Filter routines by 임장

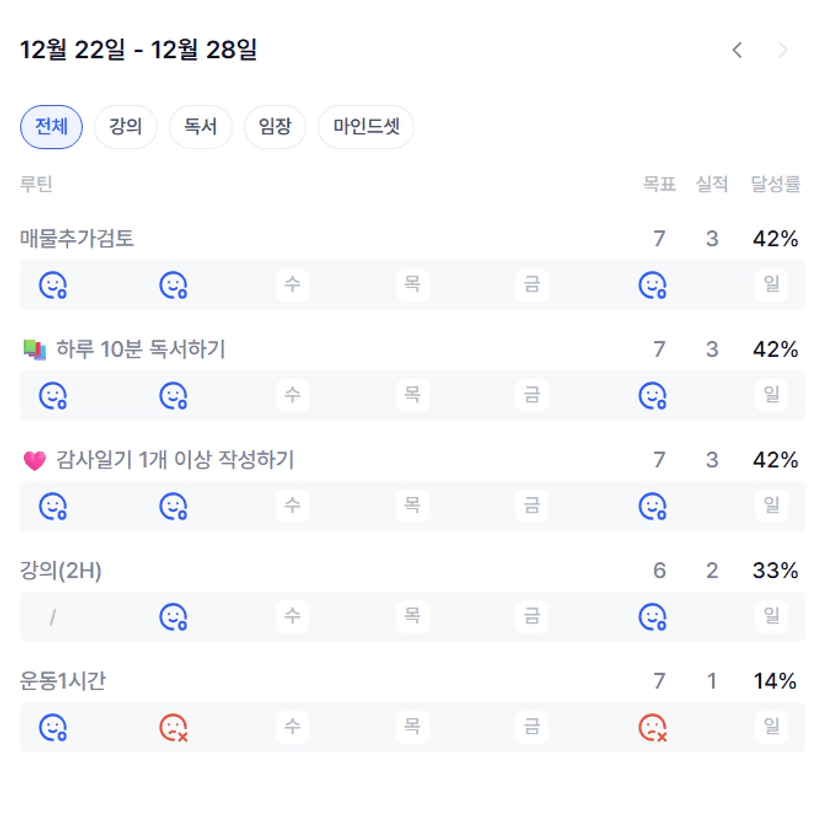[x=274, y=127]
